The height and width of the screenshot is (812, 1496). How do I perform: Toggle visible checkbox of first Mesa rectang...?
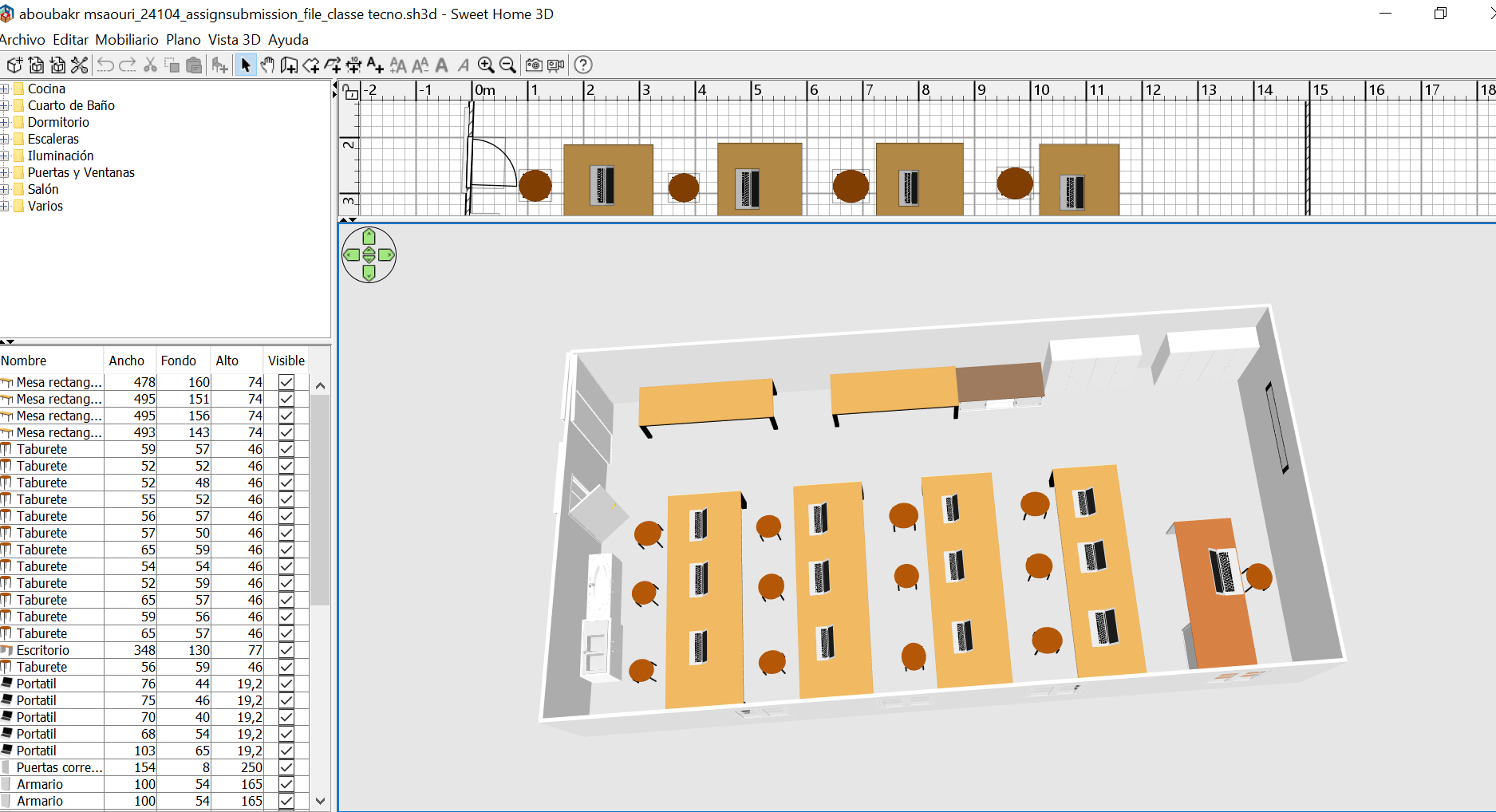(286, 382)
